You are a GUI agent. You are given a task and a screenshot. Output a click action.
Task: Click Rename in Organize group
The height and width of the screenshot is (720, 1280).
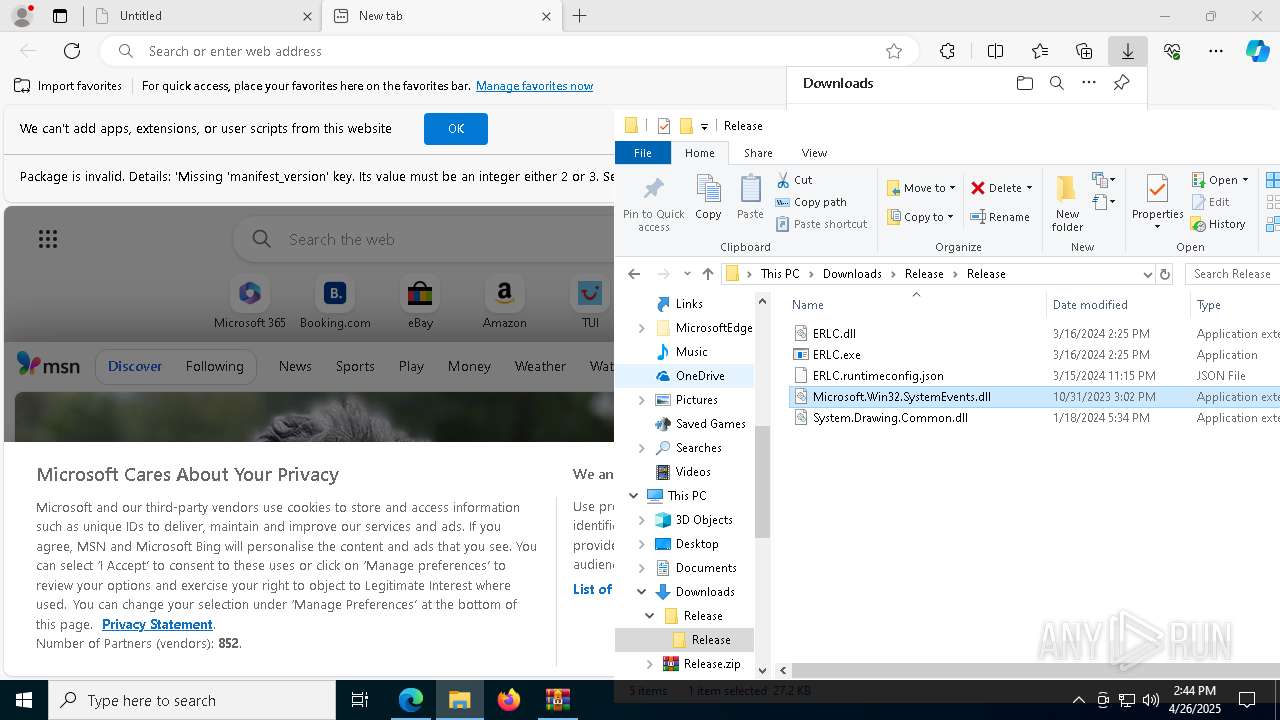pyautogui.click(x=1000, y=217)
